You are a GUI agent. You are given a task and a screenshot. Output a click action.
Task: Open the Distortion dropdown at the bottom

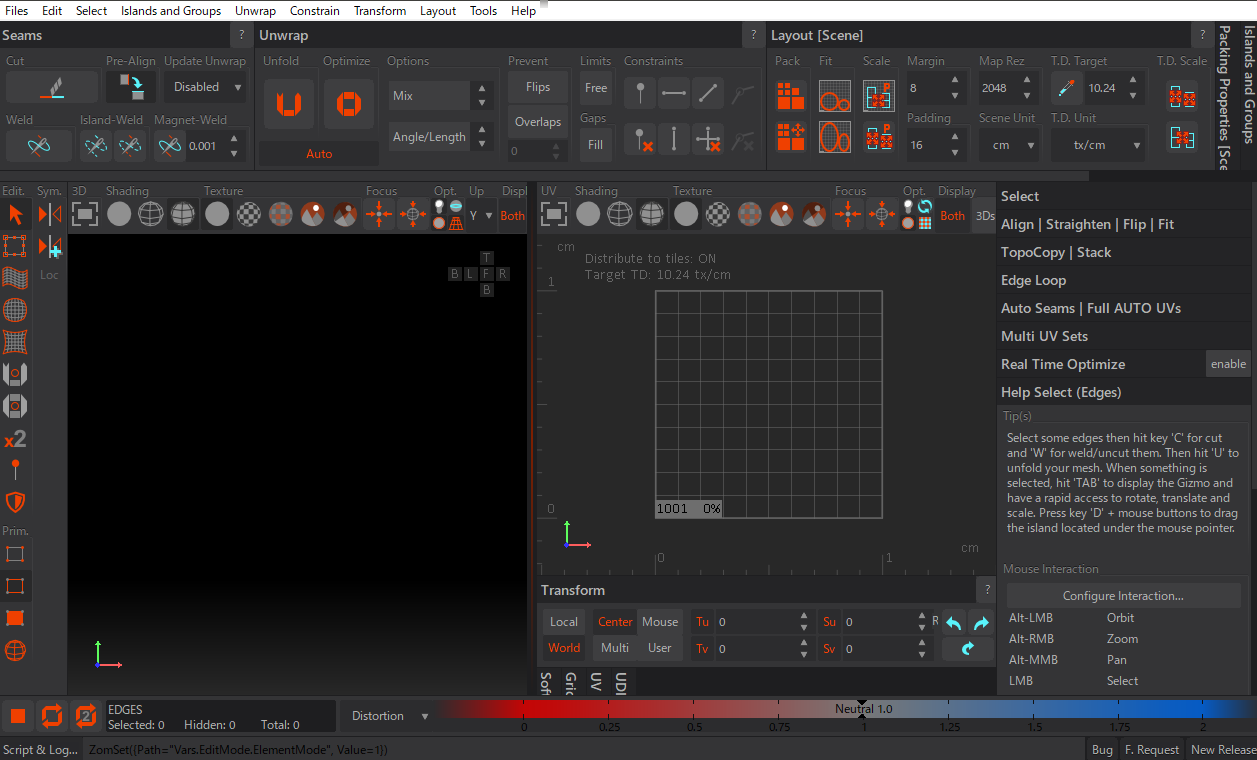(388, 715)
